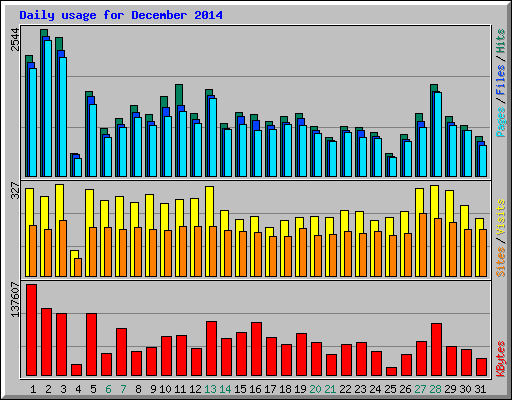Click green weekend day label 6
This screenshot has height=400, width=512.
click(x=108, y=389)
